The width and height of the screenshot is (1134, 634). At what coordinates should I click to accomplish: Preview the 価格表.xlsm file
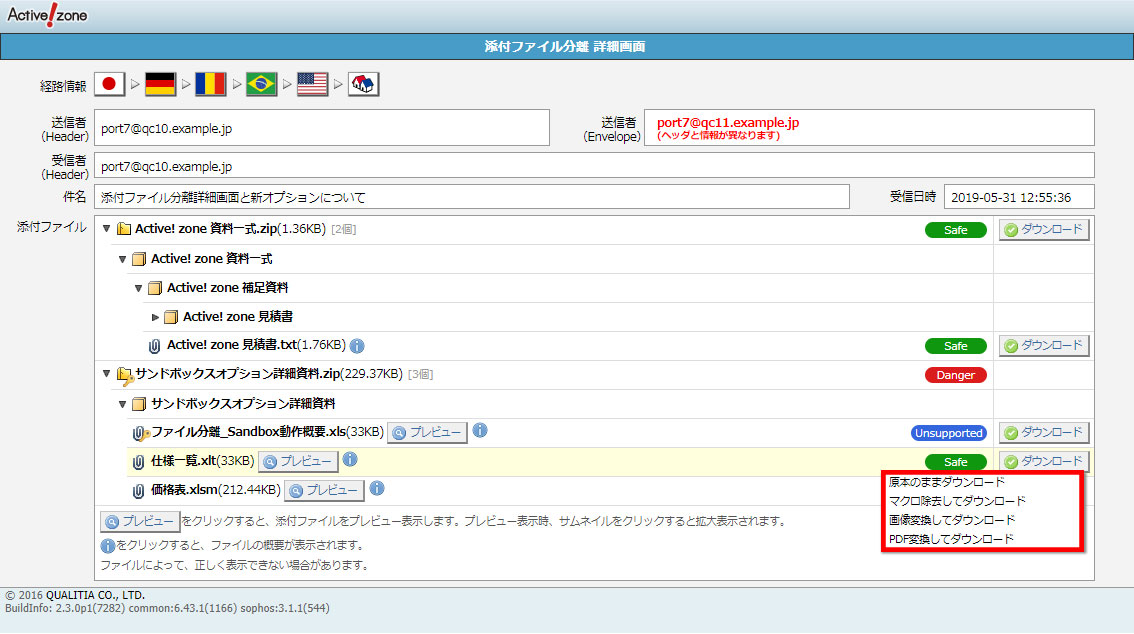pyautogui.click(x=323, y=490)
